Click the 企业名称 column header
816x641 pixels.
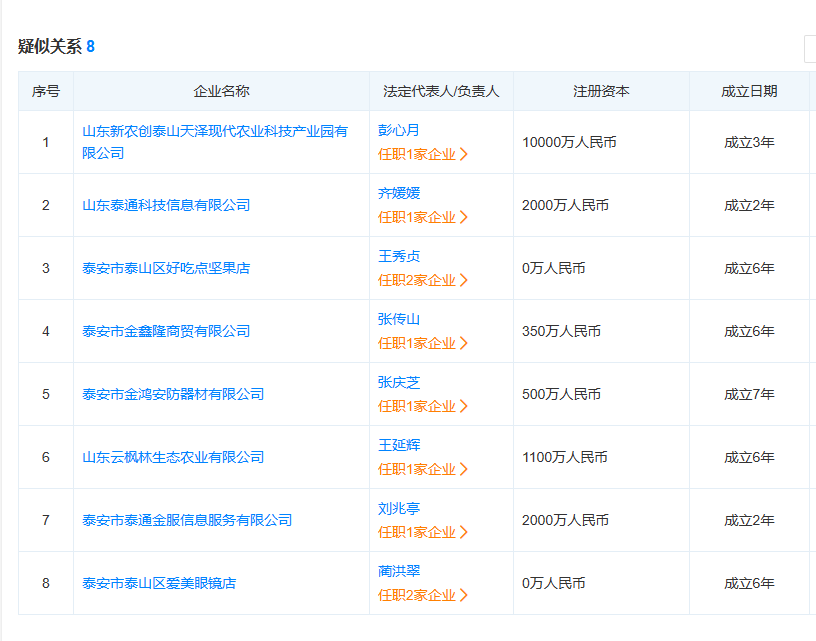tap(221, 91)
